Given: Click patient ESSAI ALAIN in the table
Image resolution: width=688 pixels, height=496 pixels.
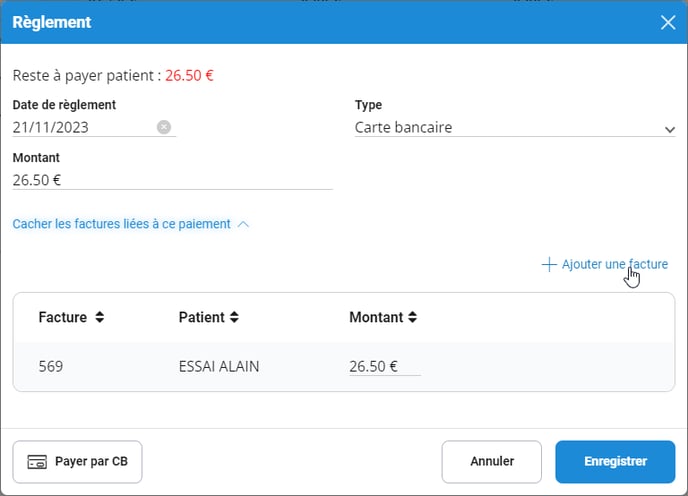Looking at the screenshot, I should (x=219, y=366).
